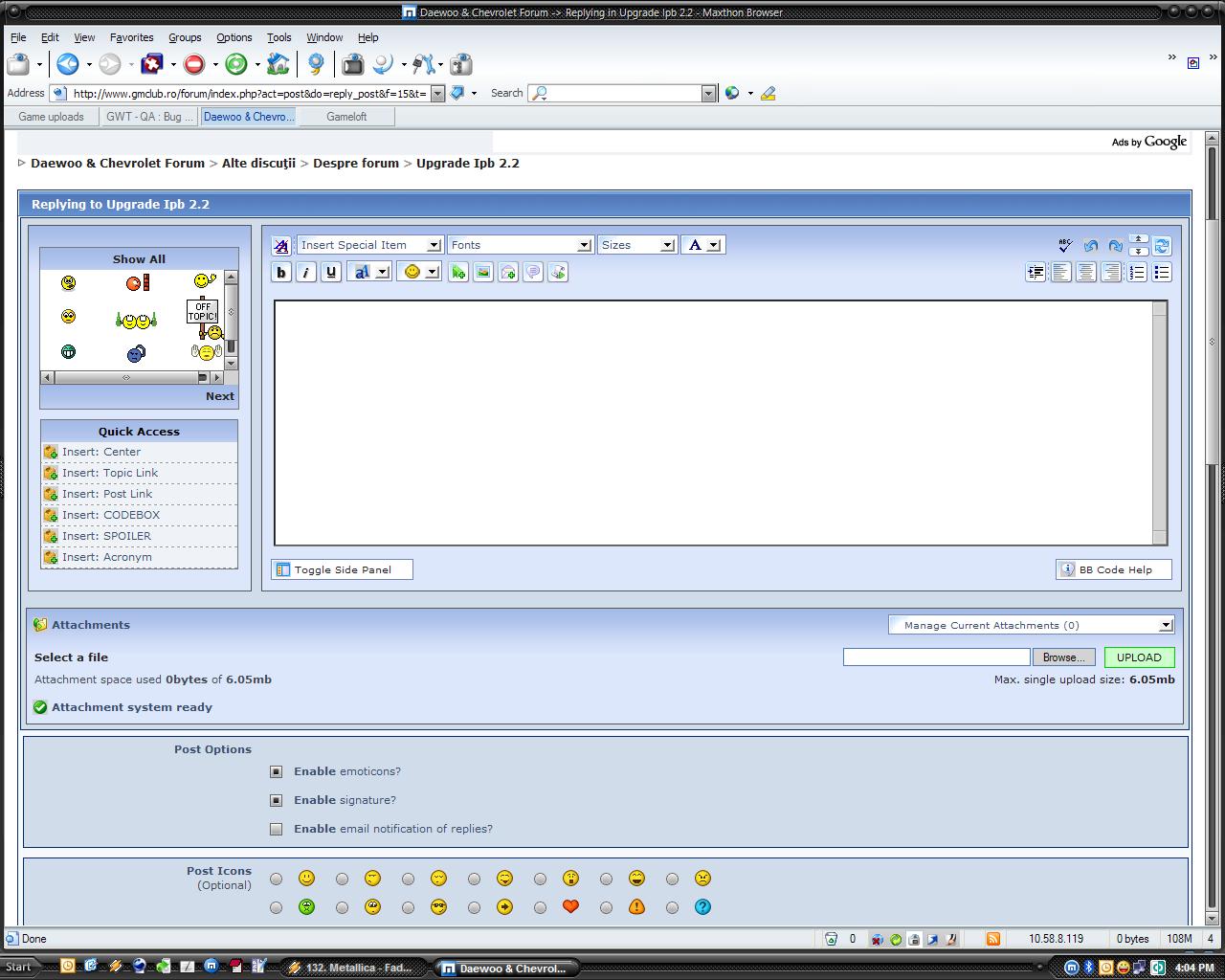Insert numbered list in editor
The height and width of the screenshot is (980, 1225).
[x=1137, y=273]
